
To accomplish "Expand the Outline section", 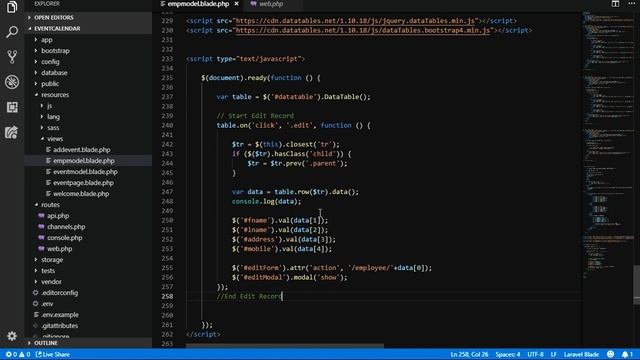I will tap(46, 343).
